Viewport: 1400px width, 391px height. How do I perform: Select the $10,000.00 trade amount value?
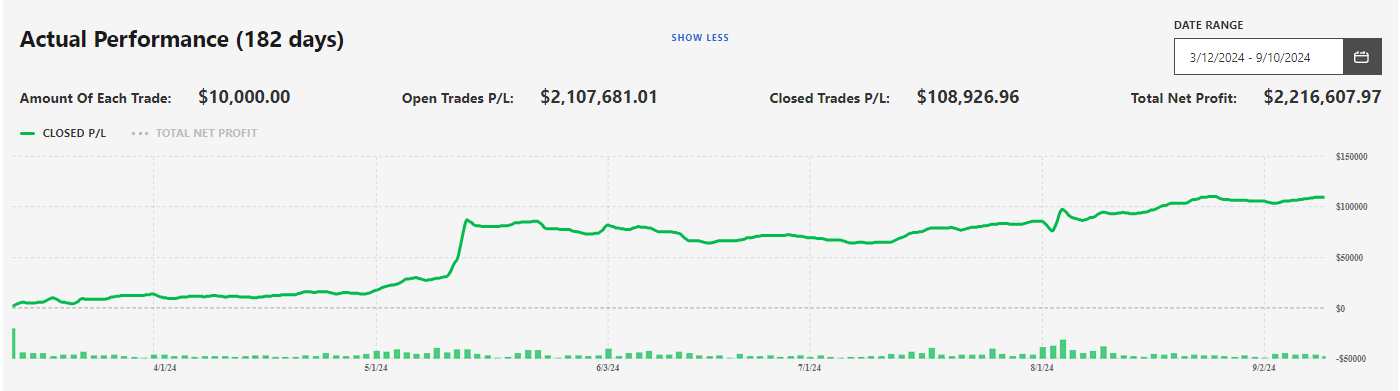(244, 97)
